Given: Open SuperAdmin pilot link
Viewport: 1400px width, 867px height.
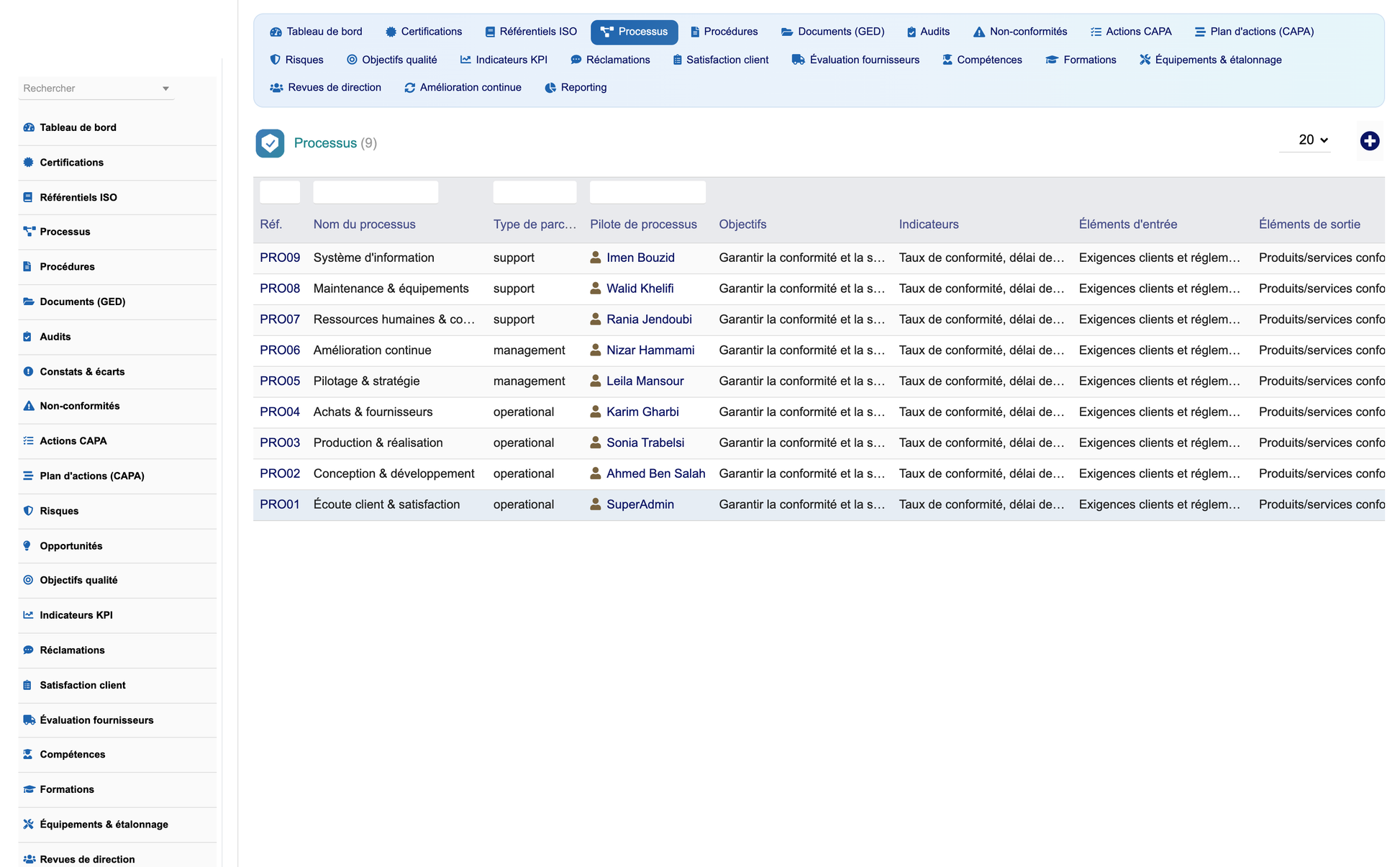Looking at the screenshot, I should click(x=640, y=504).
